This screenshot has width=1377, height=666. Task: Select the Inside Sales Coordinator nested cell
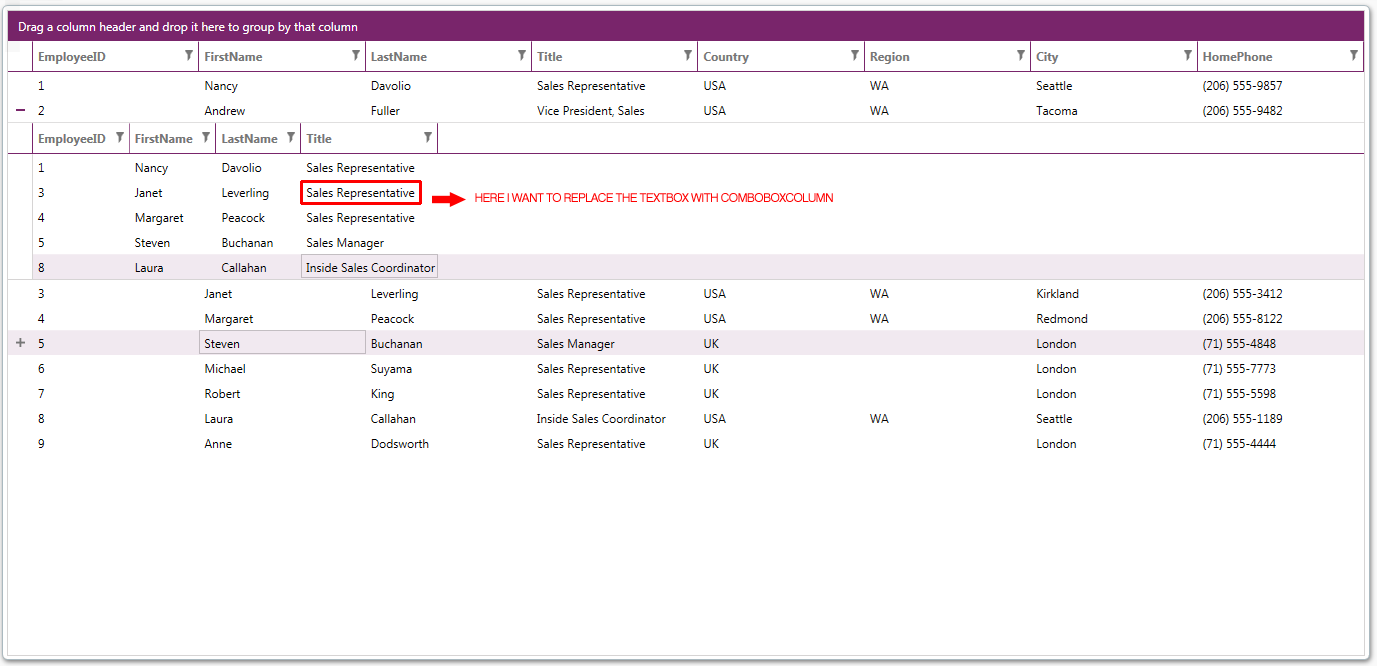tap(369, 267)
